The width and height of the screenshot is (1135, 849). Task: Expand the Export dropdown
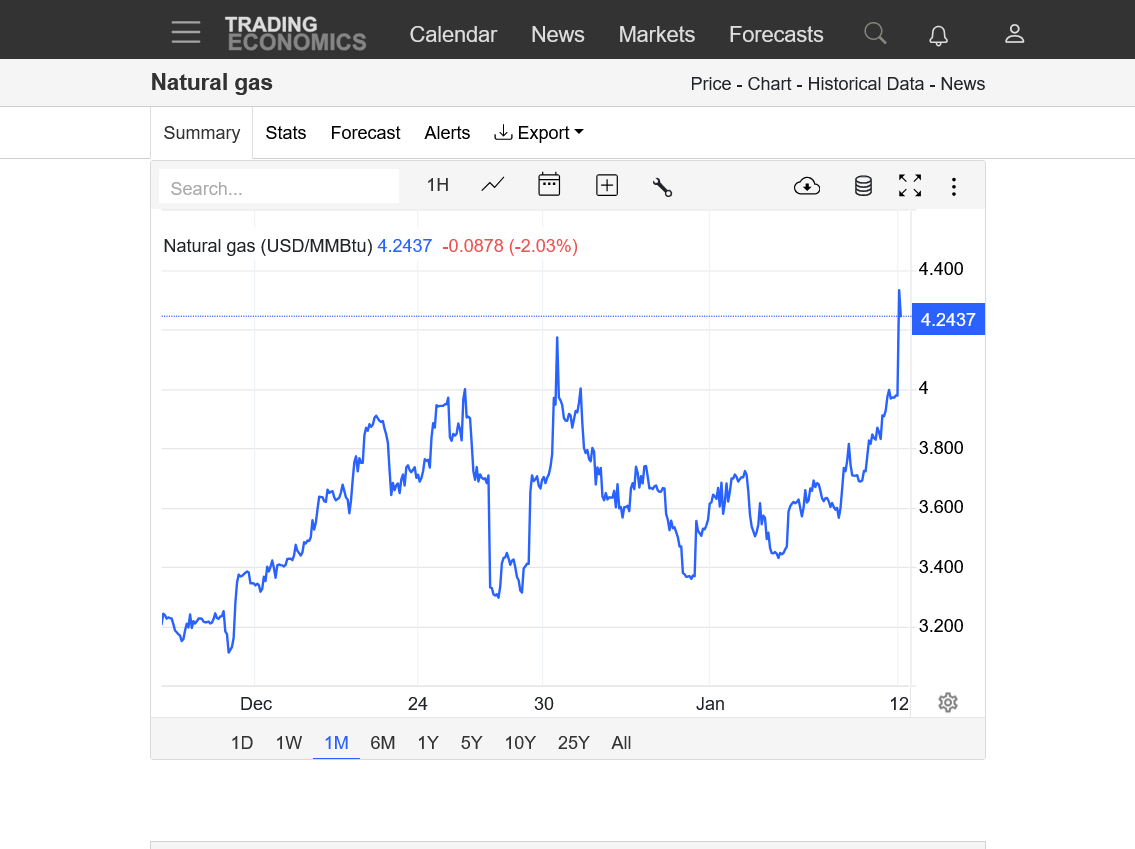(x=539, y=132)
